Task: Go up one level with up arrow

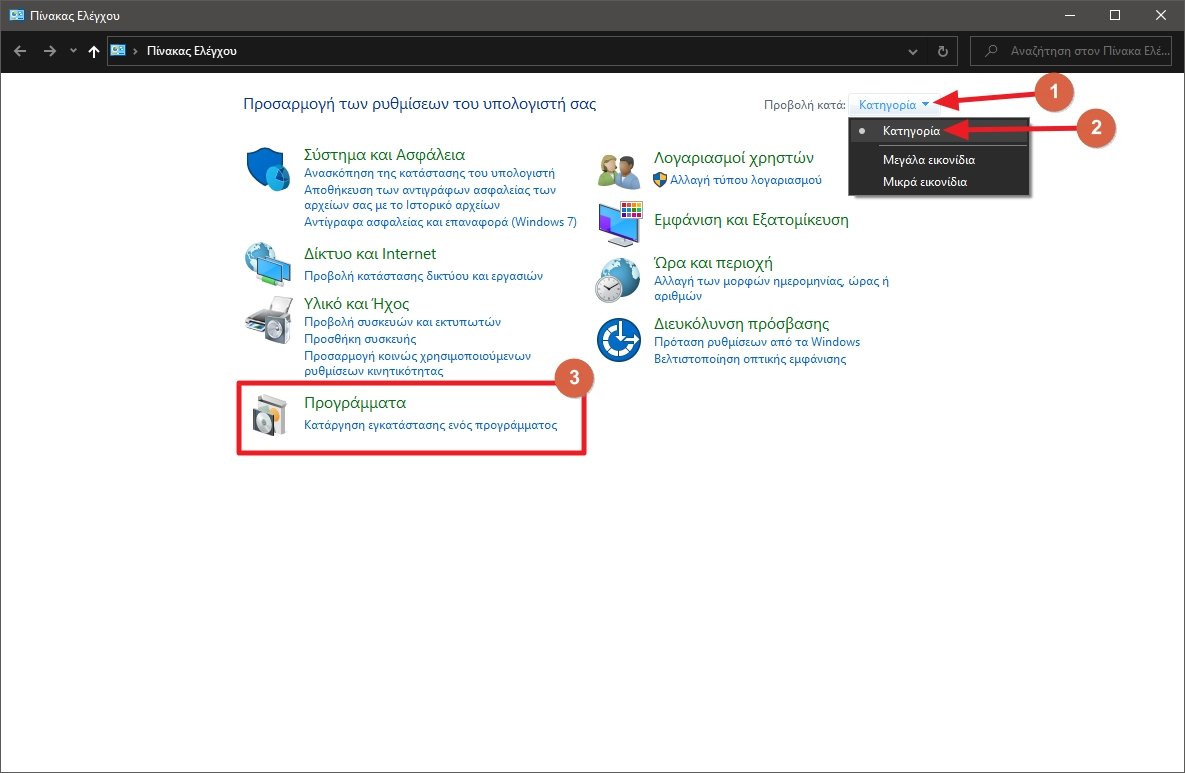Action: [94, 51]
